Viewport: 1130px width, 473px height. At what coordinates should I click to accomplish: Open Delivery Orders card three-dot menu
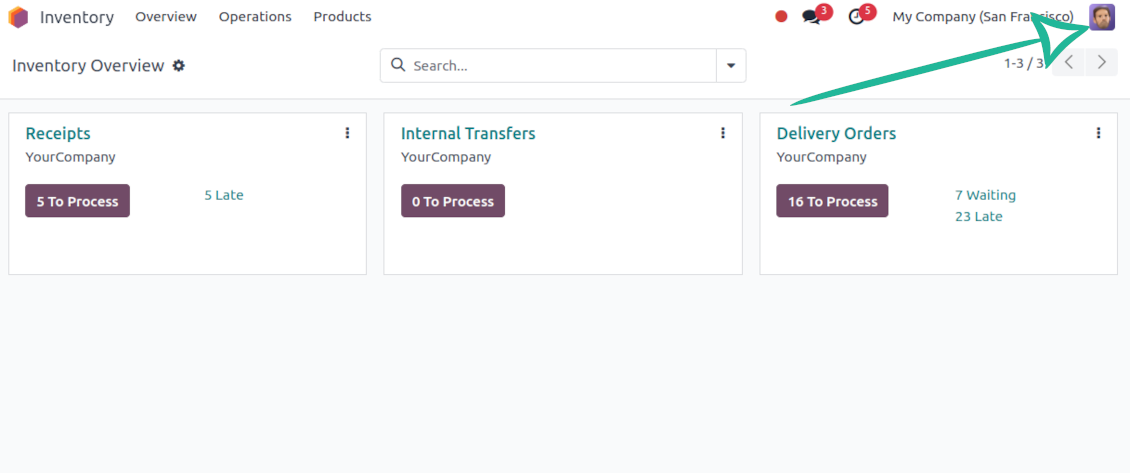(1098, 133)
